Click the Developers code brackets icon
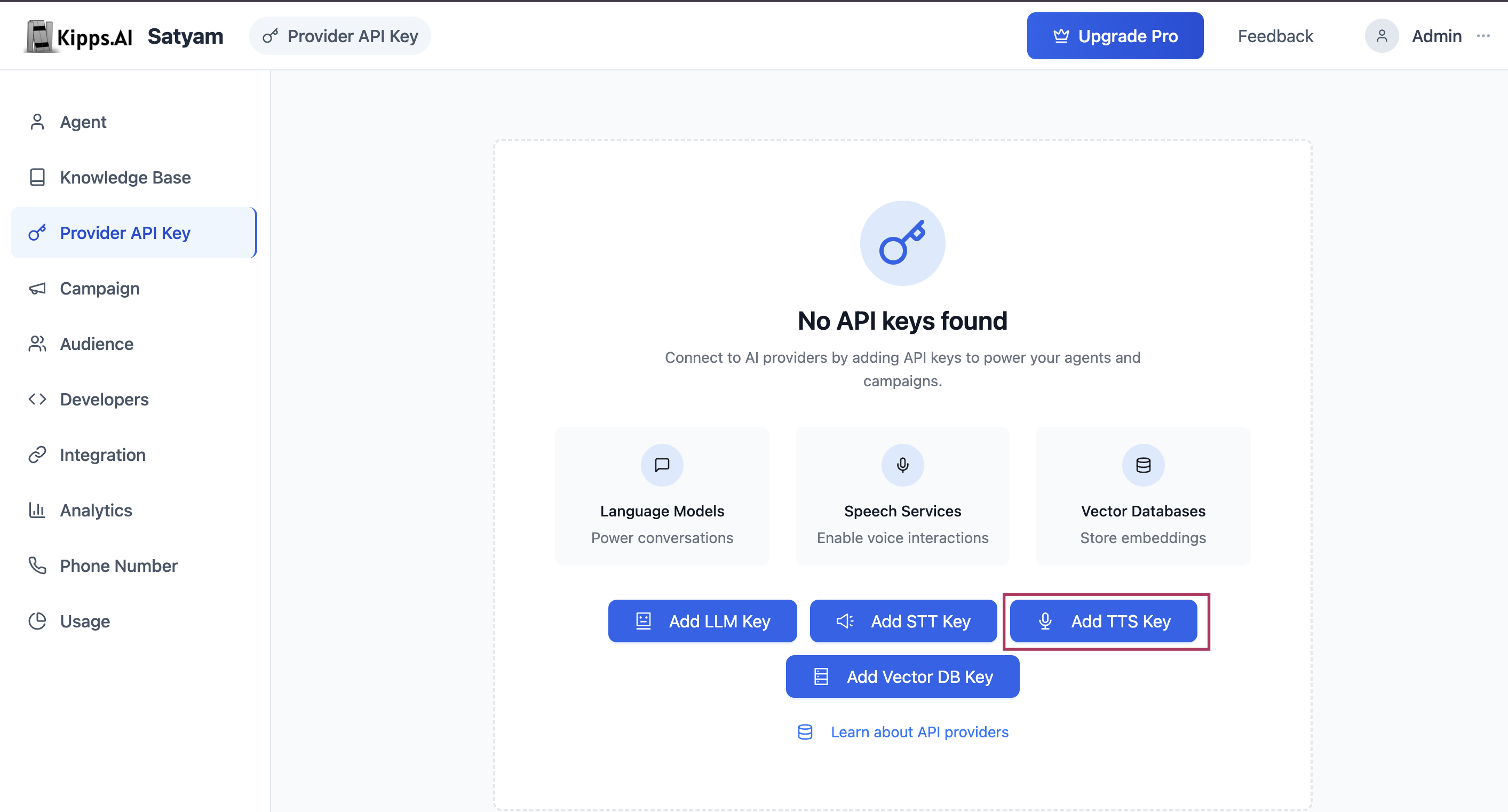 37,399
